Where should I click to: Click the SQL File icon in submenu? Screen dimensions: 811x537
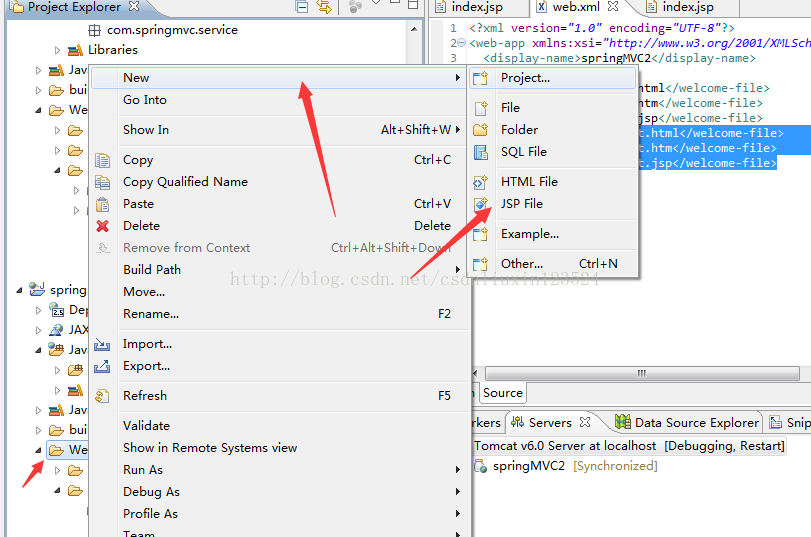(x=480, y=152)
